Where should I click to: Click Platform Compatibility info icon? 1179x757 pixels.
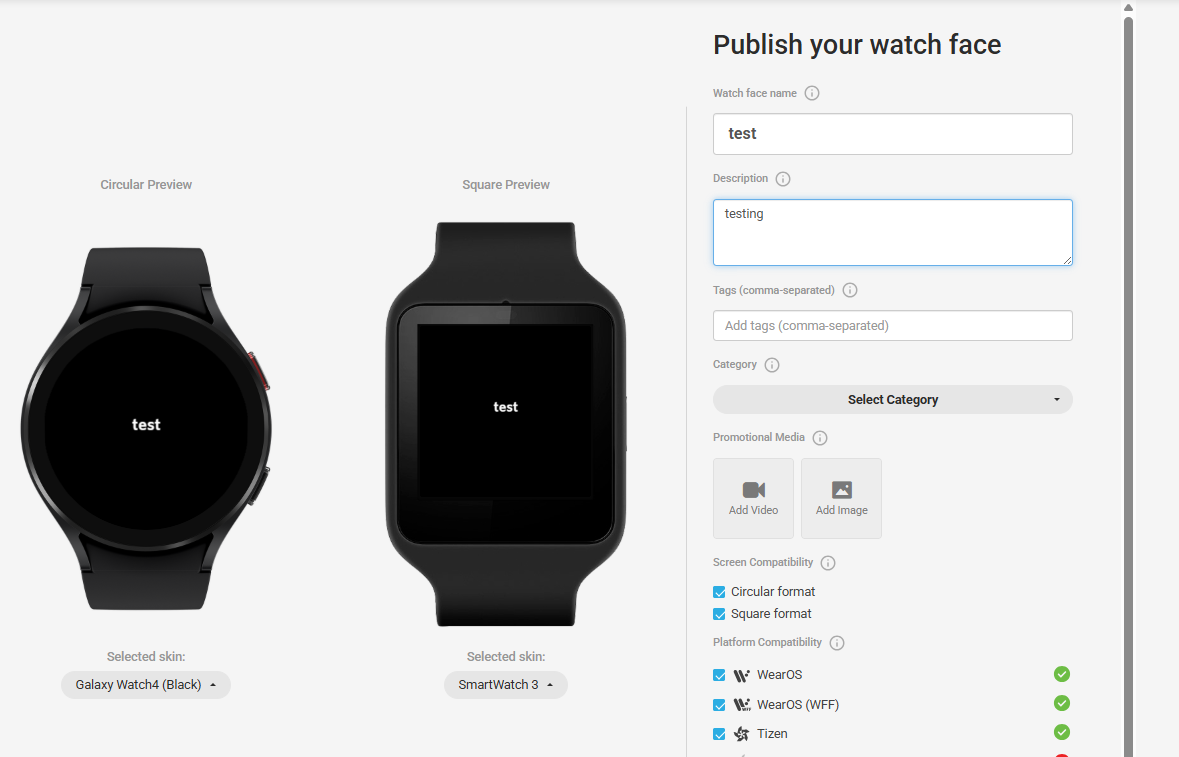pos(837,643)
